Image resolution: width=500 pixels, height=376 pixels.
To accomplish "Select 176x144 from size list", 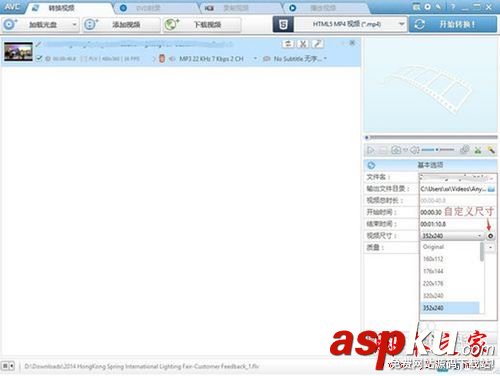I will (450, 271).
